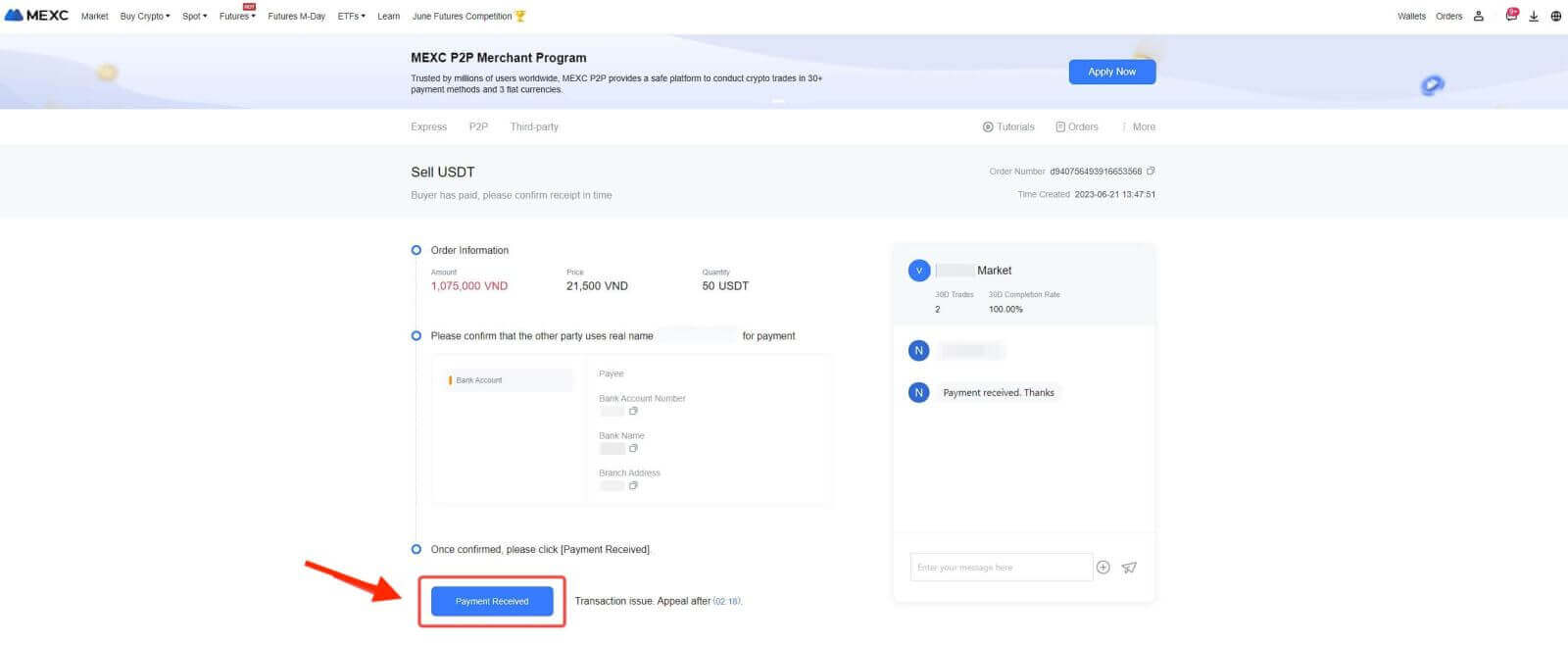Open the language globe icon
Image resolution: width=1568 pixels, height=646 pixels.
point(1555,16)
